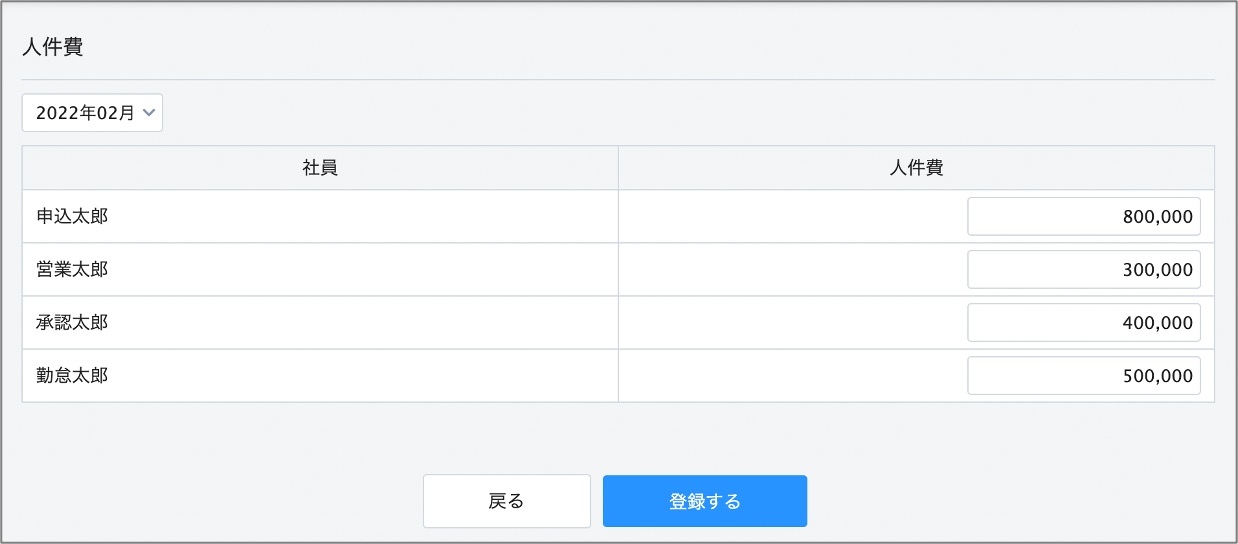Click the 500,000 field for 勤怠太郎

click(x=1084, y=376)
